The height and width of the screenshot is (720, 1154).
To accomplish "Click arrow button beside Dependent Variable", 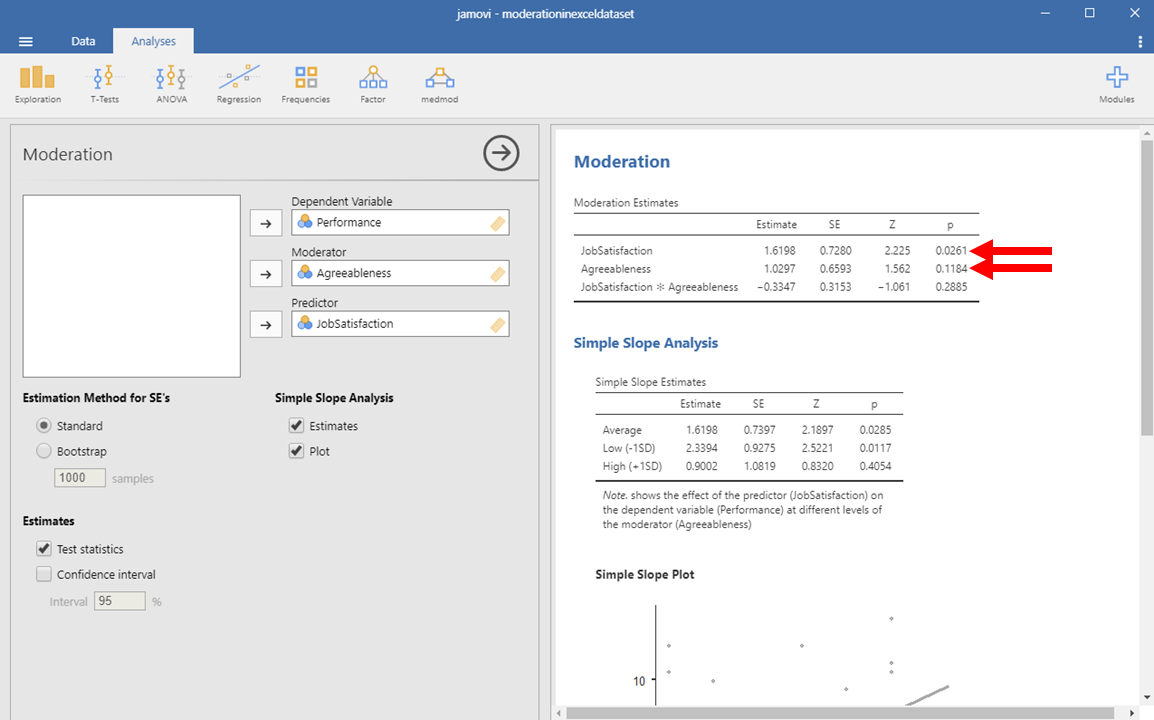I will click(x=266, y=223).
